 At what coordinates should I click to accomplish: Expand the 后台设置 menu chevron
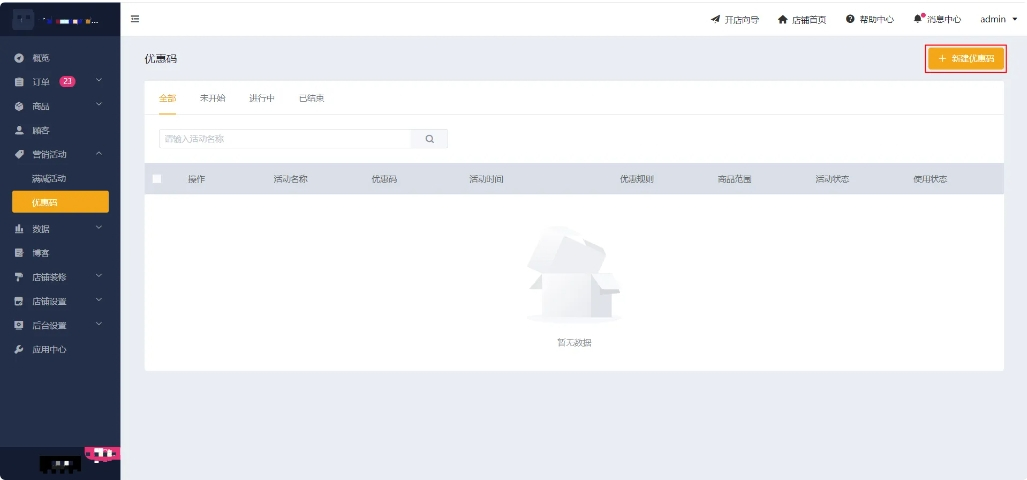(99, 324)
